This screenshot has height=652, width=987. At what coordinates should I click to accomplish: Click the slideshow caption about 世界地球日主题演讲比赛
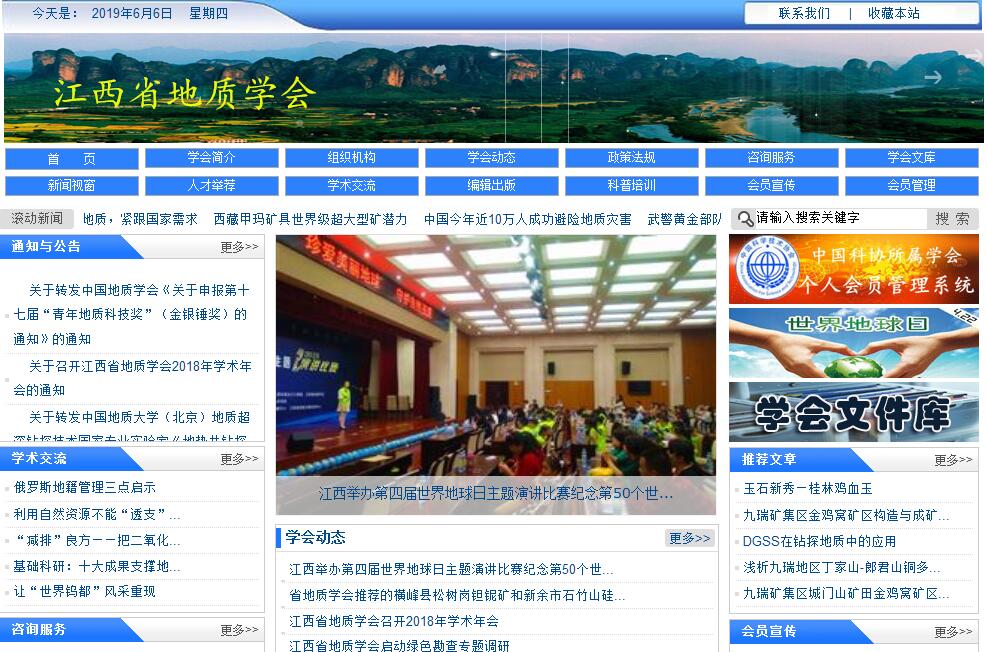point(495,493)
